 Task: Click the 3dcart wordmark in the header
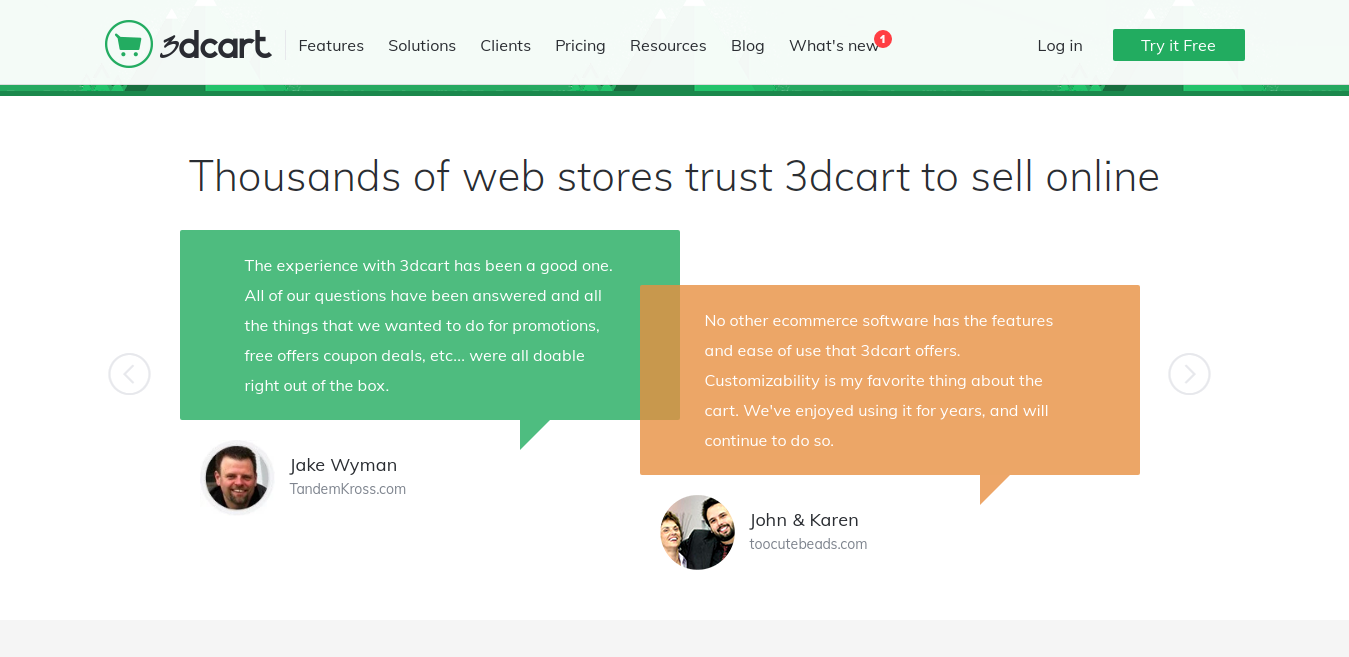pos(213,44)
